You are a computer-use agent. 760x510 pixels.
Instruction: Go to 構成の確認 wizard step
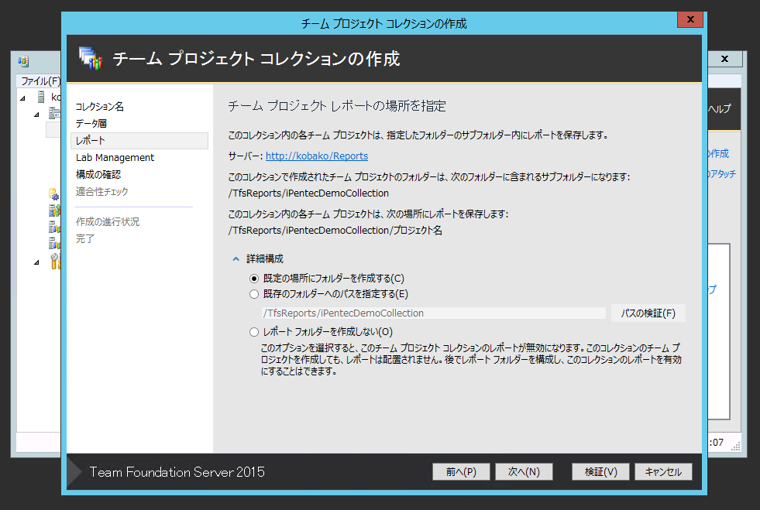click(x=98, y=175)
